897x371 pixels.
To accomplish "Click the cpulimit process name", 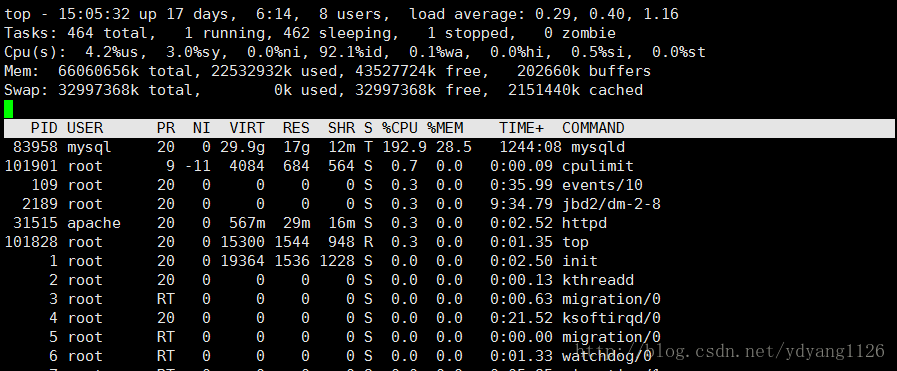I will [x=598, y=166].
